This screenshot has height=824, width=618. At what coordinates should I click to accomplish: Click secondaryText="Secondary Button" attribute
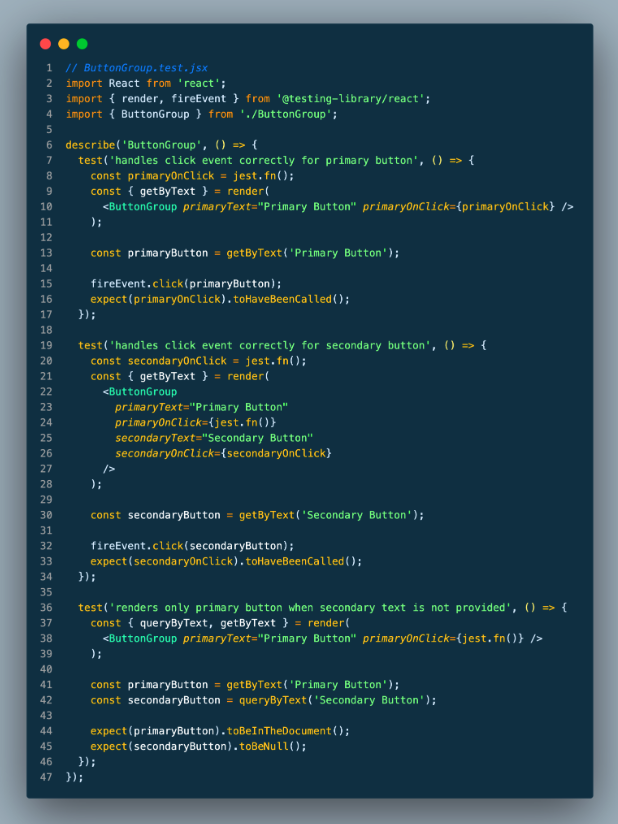coord(214,438)
